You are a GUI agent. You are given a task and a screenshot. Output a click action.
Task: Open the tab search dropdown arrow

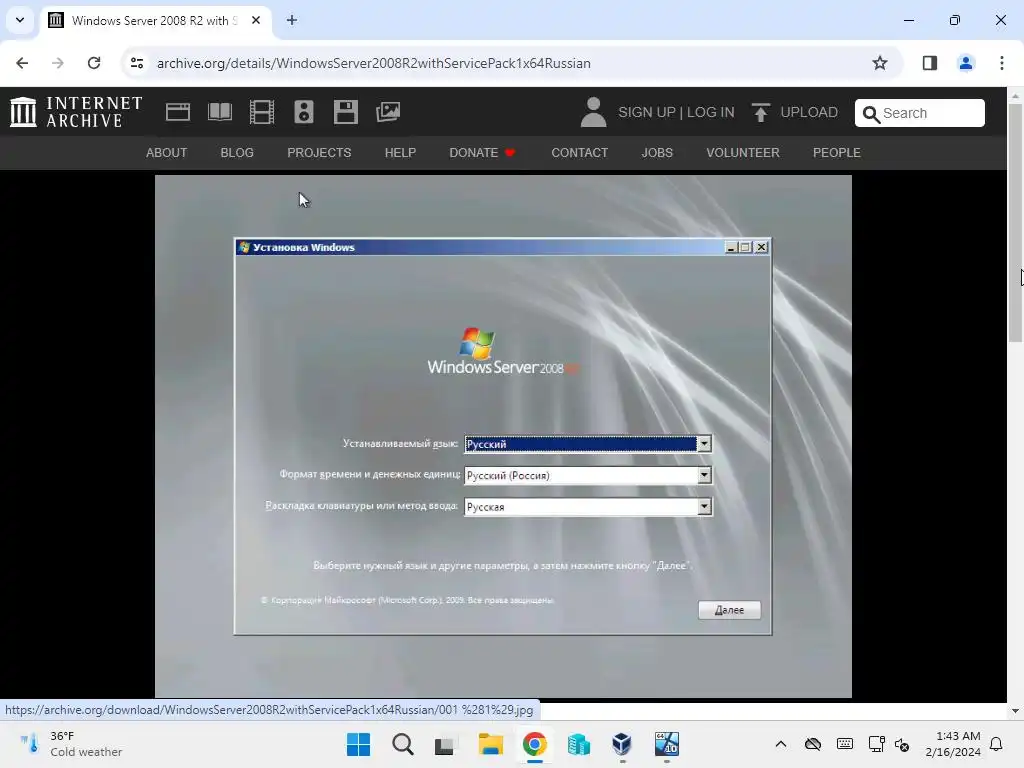[20, 20]
